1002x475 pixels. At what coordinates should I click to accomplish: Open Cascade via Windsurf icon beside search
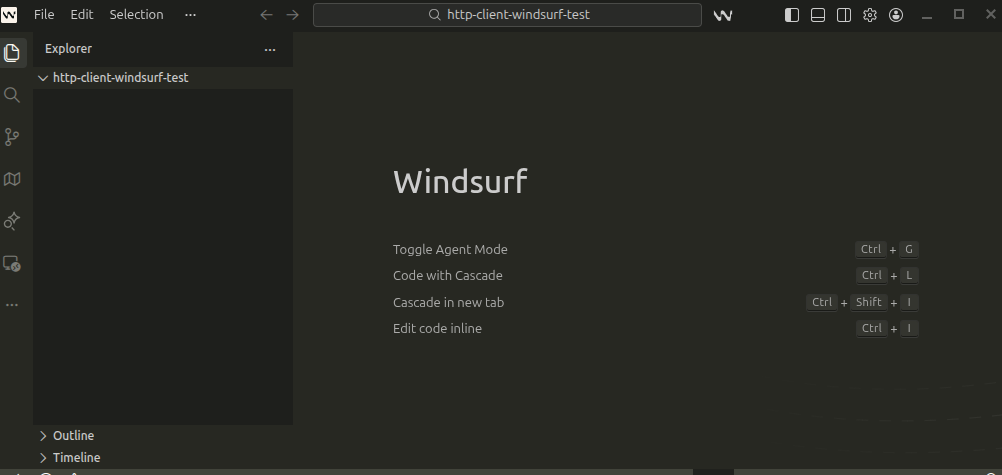click(723, 15)
